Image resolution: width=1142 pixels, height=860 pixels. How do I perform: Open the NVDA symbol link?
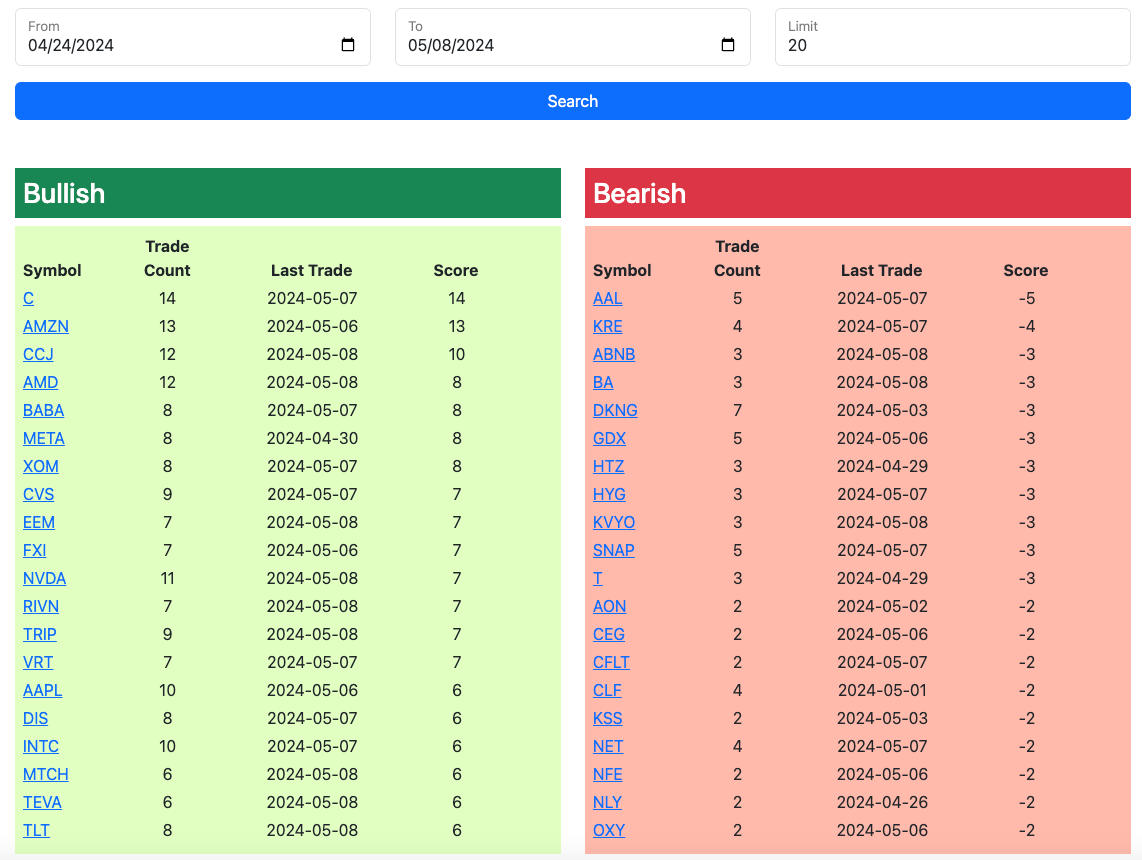tap(44, 579)
